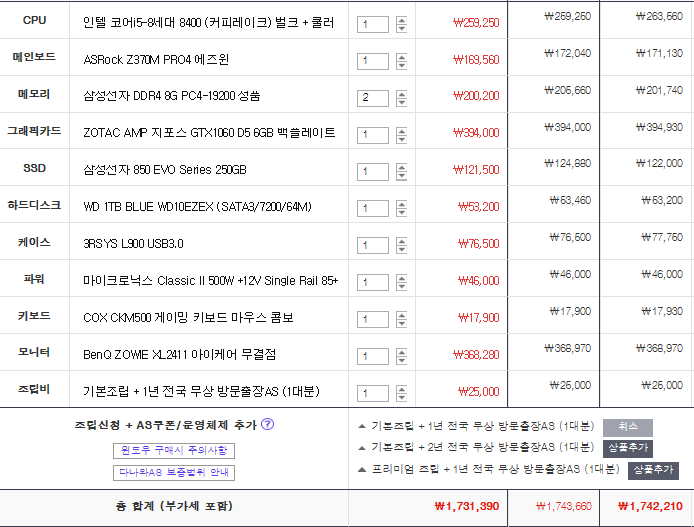Increase 메인보드 quantity with the up arrow
Screen dimensions: 694x527
coord(401,58)
